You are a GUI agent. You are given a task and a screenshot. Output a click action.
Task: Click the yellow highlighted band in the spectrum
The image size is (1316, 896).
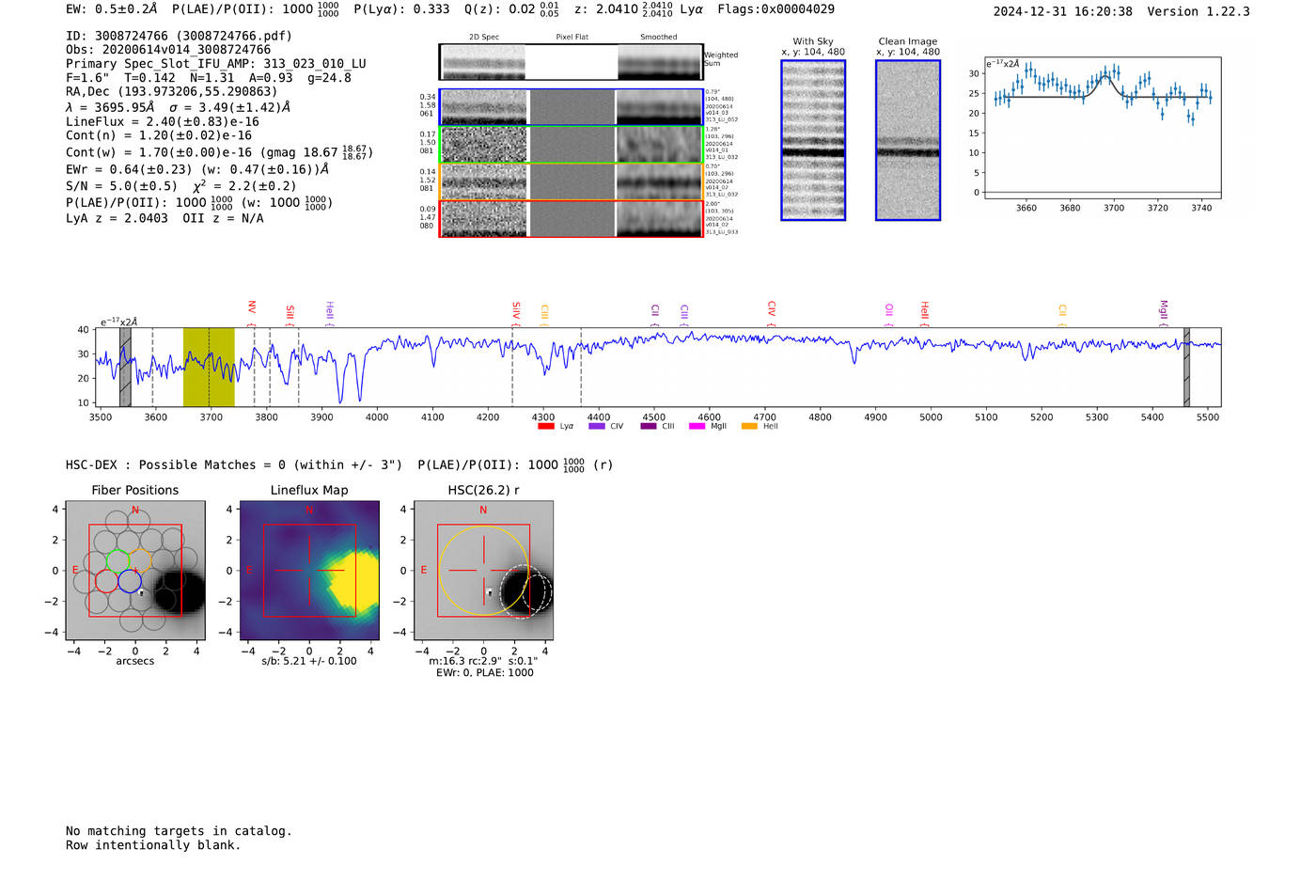click(209, 368)
